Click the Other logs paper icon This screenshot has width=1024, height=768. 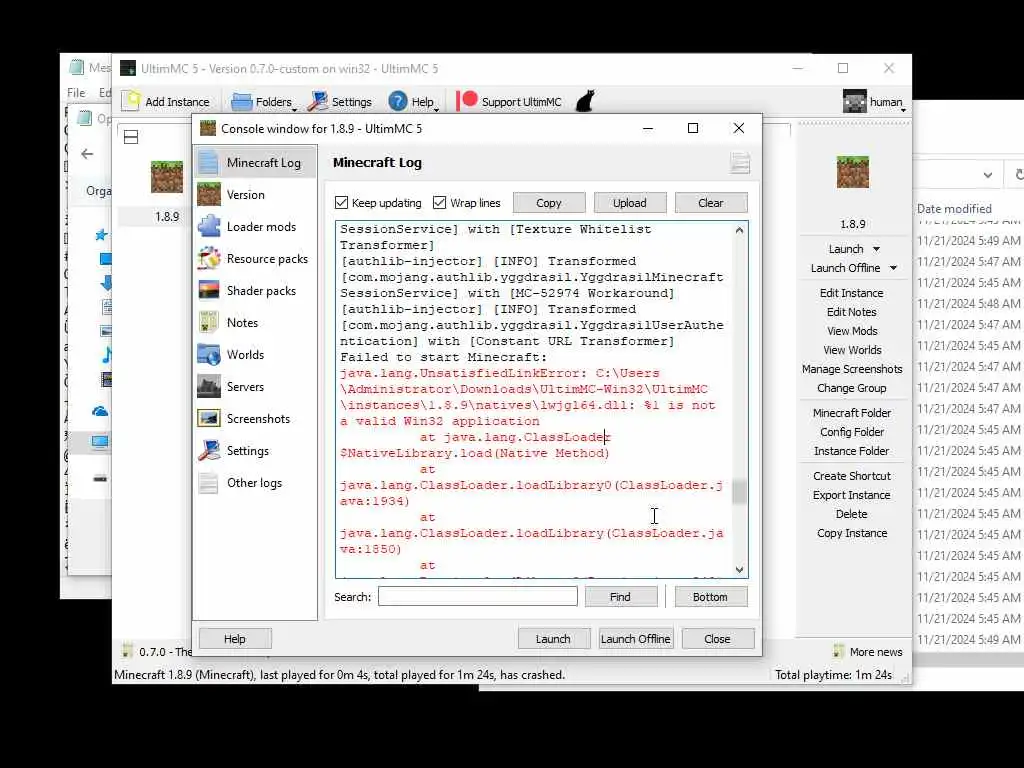tap(209, 483)
